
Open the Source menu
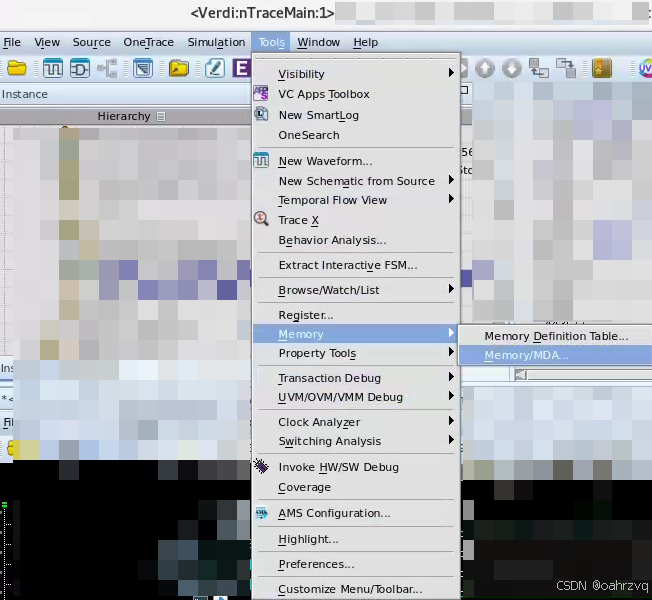click(91, 42)
